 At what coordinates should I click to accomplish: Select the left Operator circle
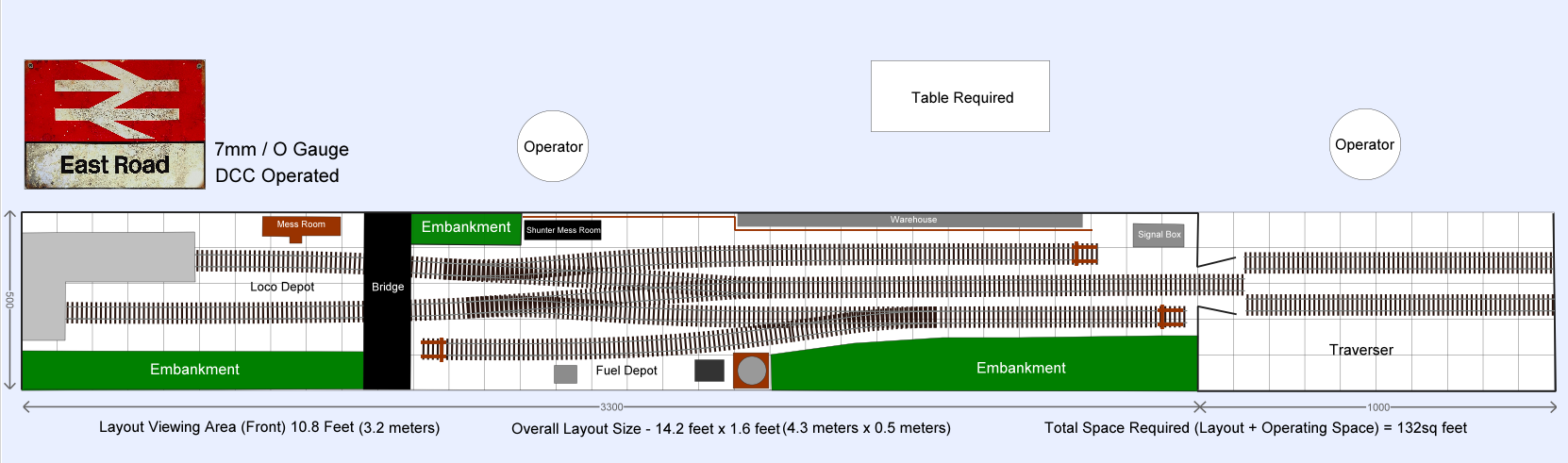tap(553, 146)
